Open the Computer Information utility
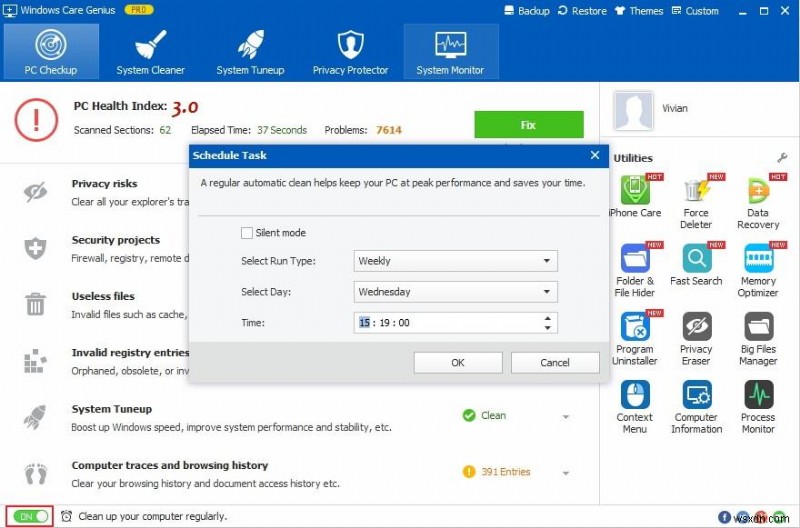800x528 pixels. [x=696, y=406]
